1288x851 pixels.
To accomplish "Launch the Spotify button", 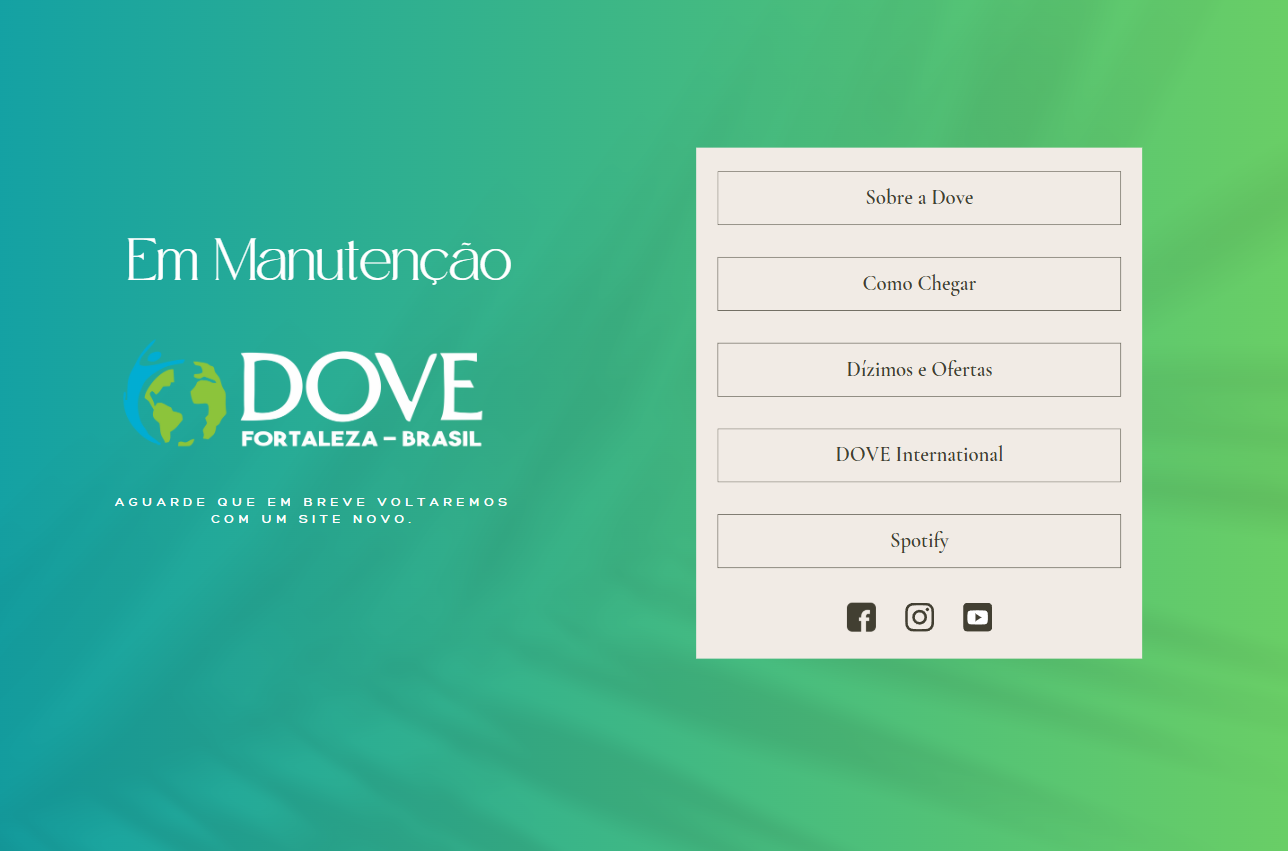I will coord(919,541).
